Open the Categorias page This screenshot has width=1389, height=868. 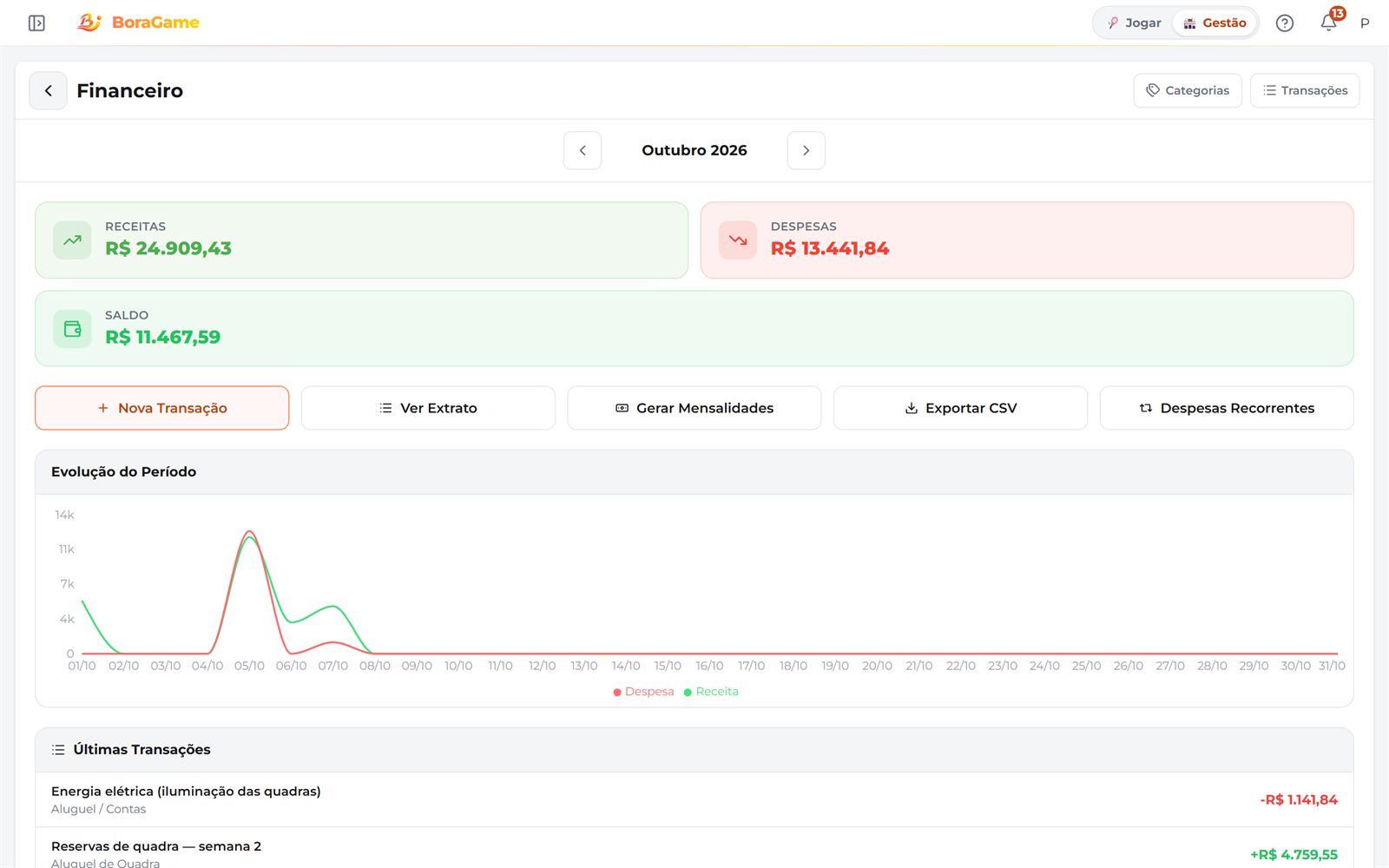[x=1188, y=90]
